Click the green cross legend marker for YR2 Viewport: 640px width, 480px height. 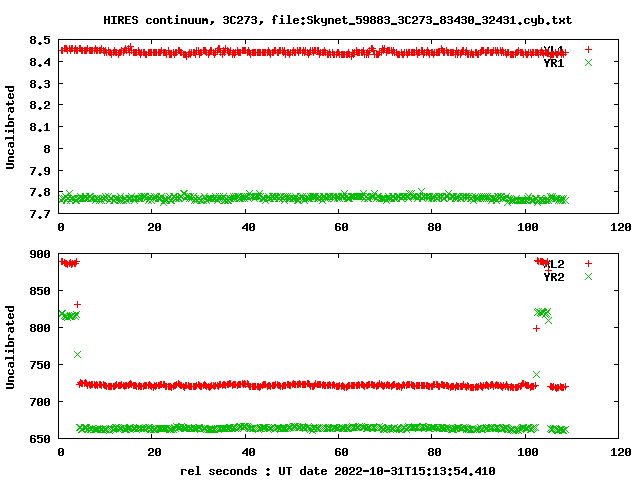[x=588, y=276]
